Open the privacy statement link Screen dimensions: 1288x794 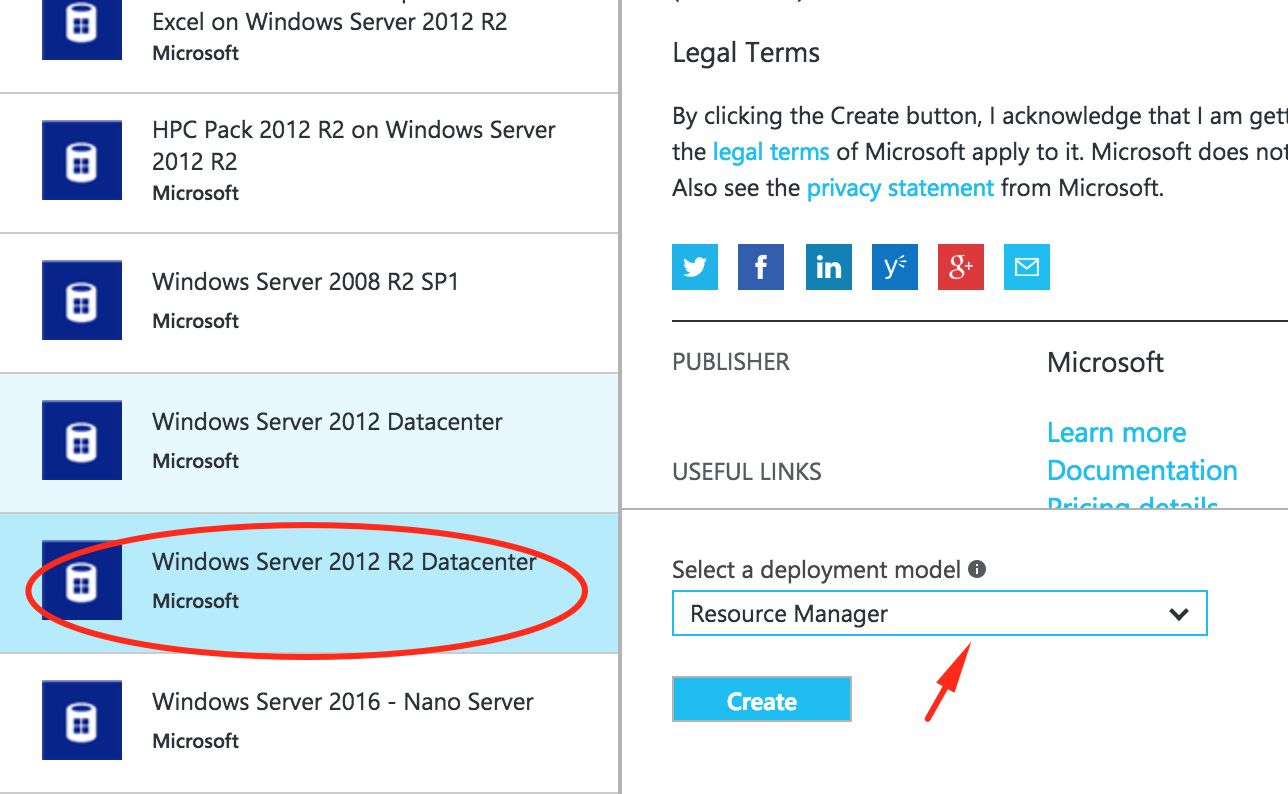tap(900, 187)
